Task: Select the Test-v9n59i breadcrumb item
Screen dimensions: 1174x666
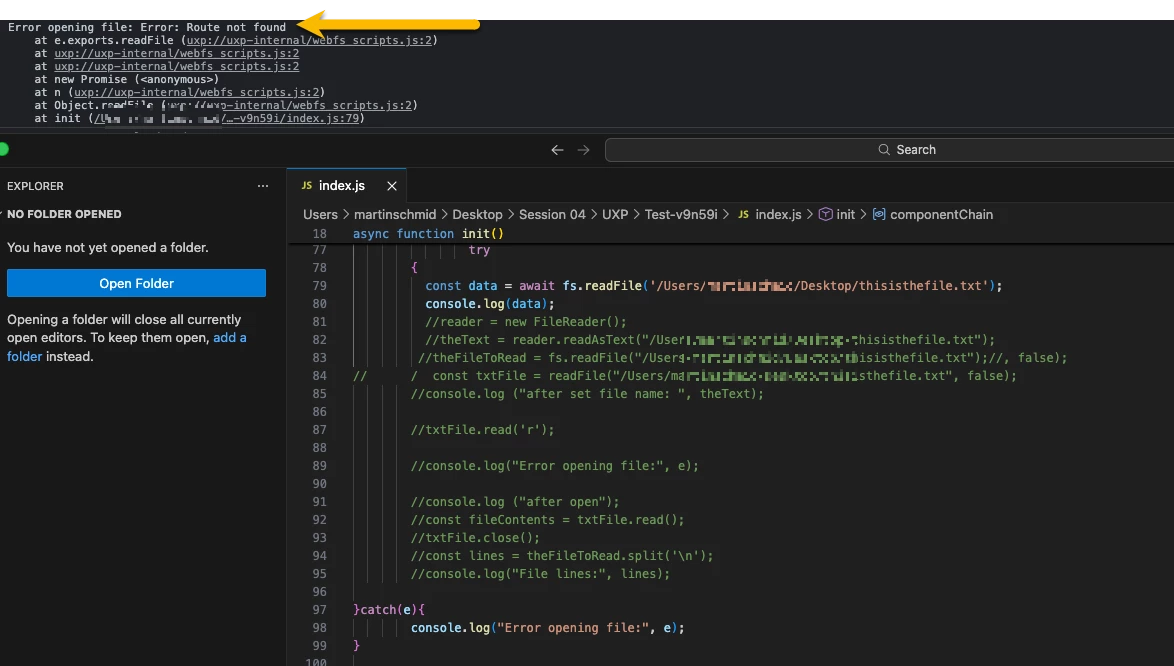Action: [x=681, y=215]
